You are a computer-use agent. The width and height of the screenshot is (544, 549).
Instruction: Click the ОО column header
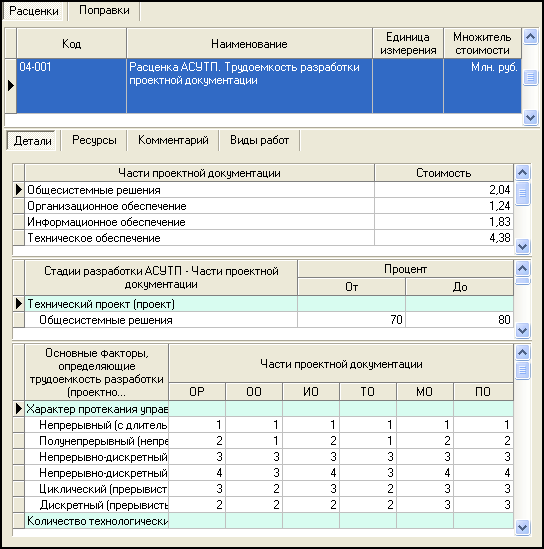pyautogui.click(x=254, y=391)
